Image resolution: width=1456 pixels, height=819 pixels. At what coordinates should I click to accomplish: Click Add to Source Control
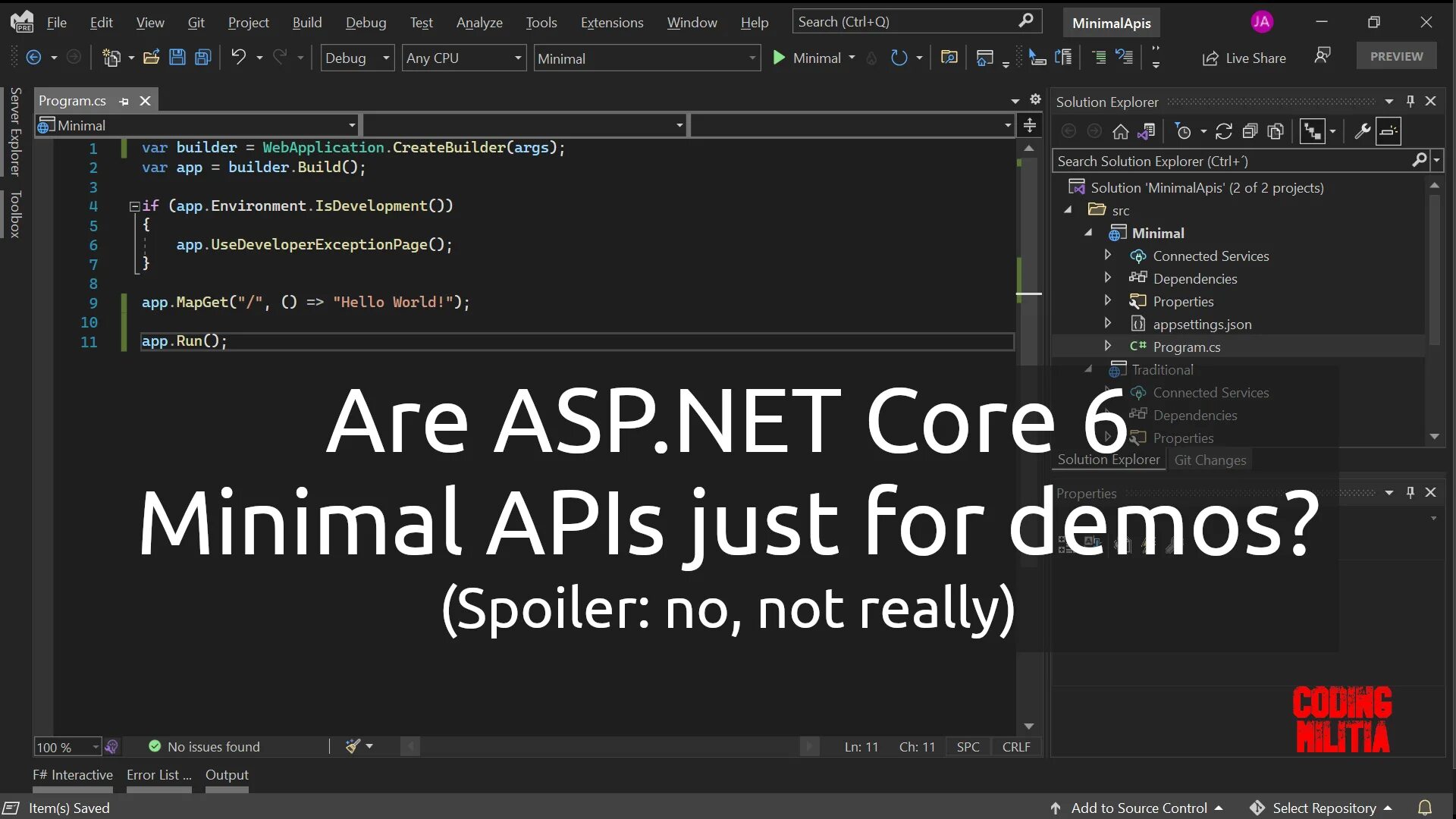pyautogui.click(x=1137, y=808)
